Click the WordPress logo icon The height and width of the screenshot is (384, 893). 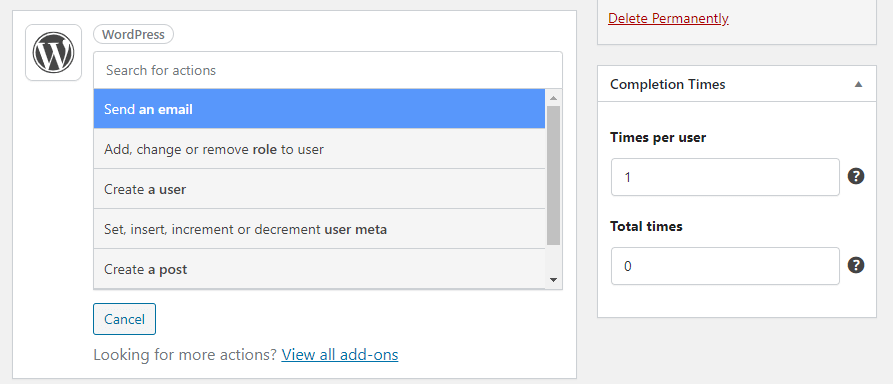click(x=54, y=52)
